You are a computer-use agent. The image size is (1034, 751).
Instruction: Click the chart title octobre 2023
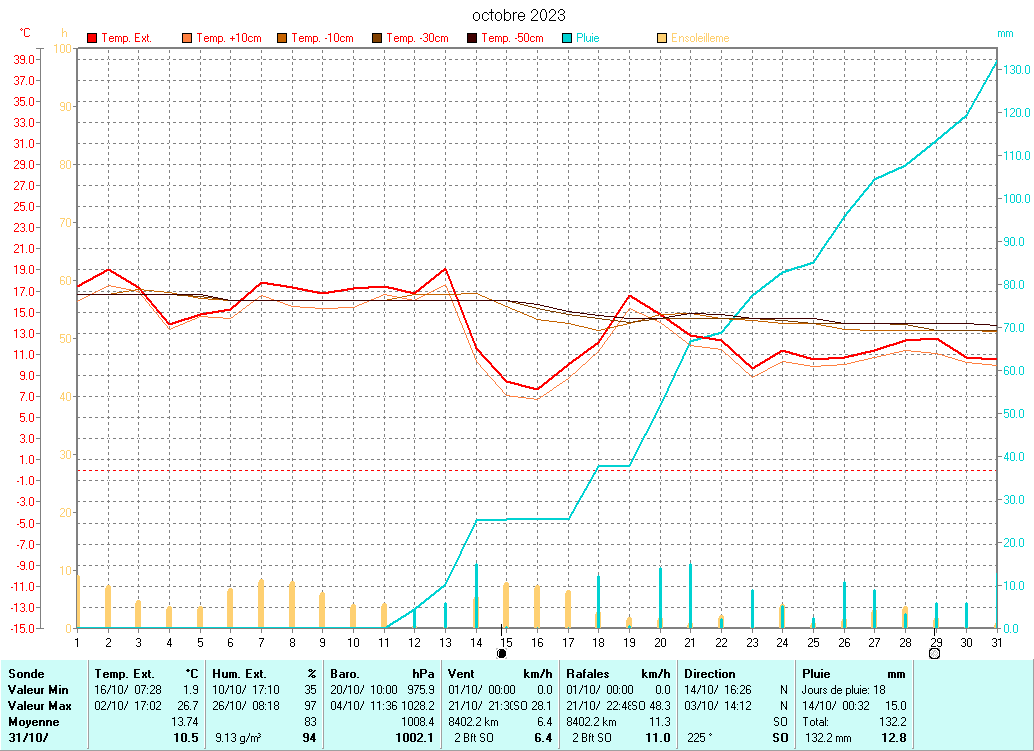coord(518,15)
